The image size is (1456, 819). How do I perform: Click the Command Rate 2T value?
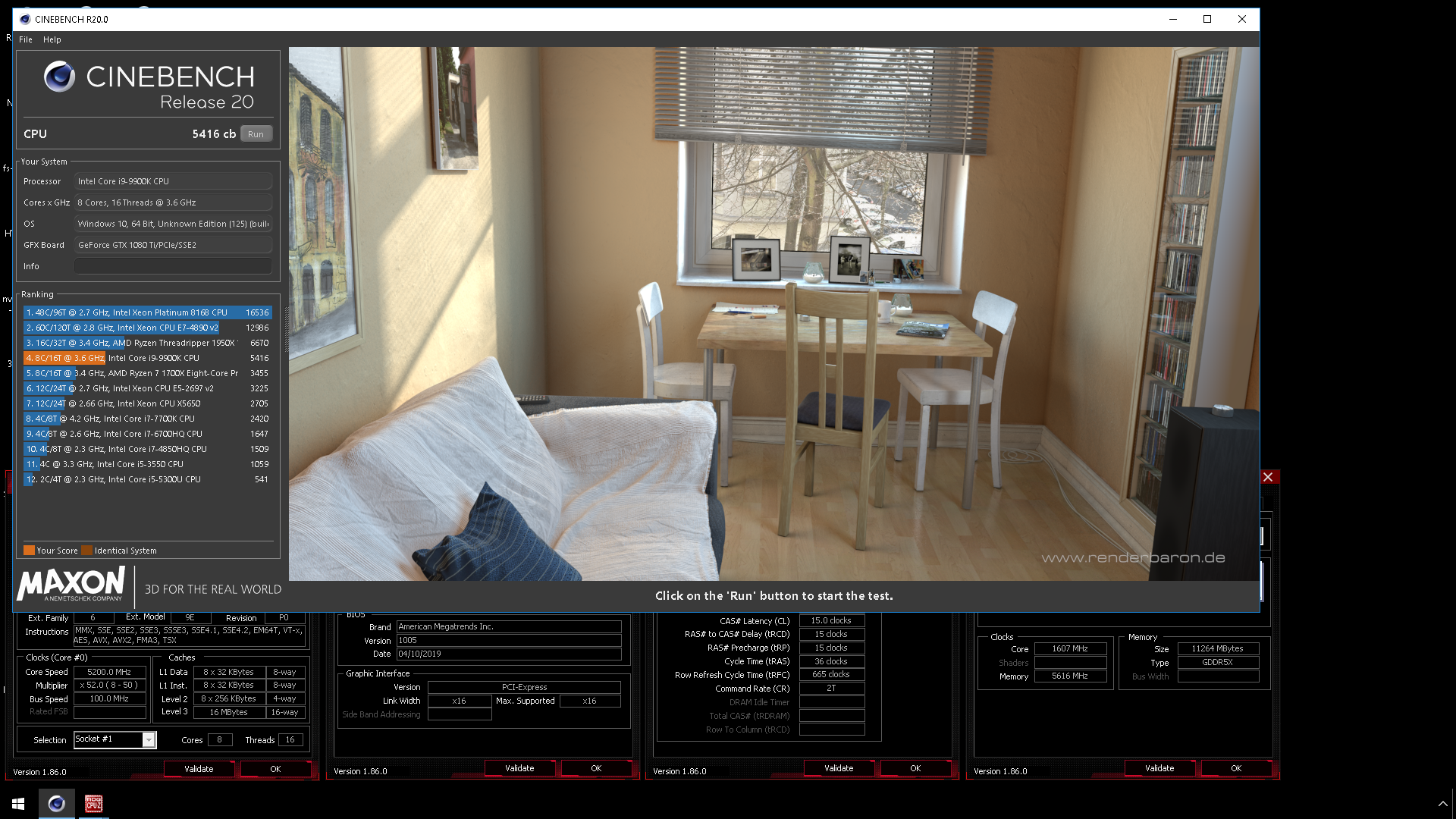point(831,688)
